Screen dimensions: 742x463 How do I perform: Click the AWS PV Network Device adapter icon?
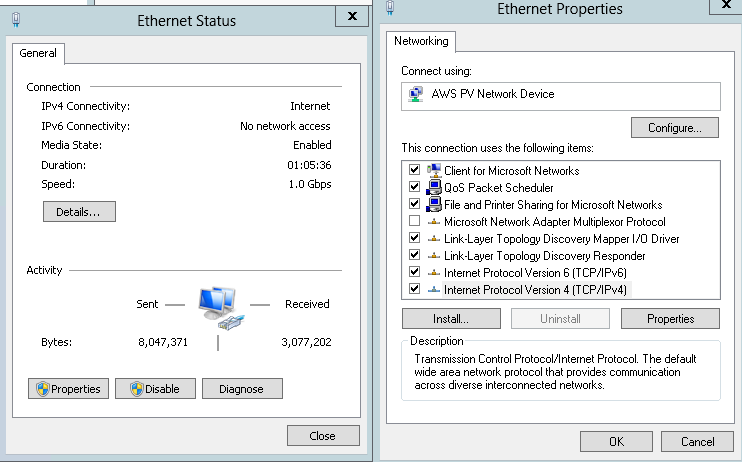pos(416,94)
